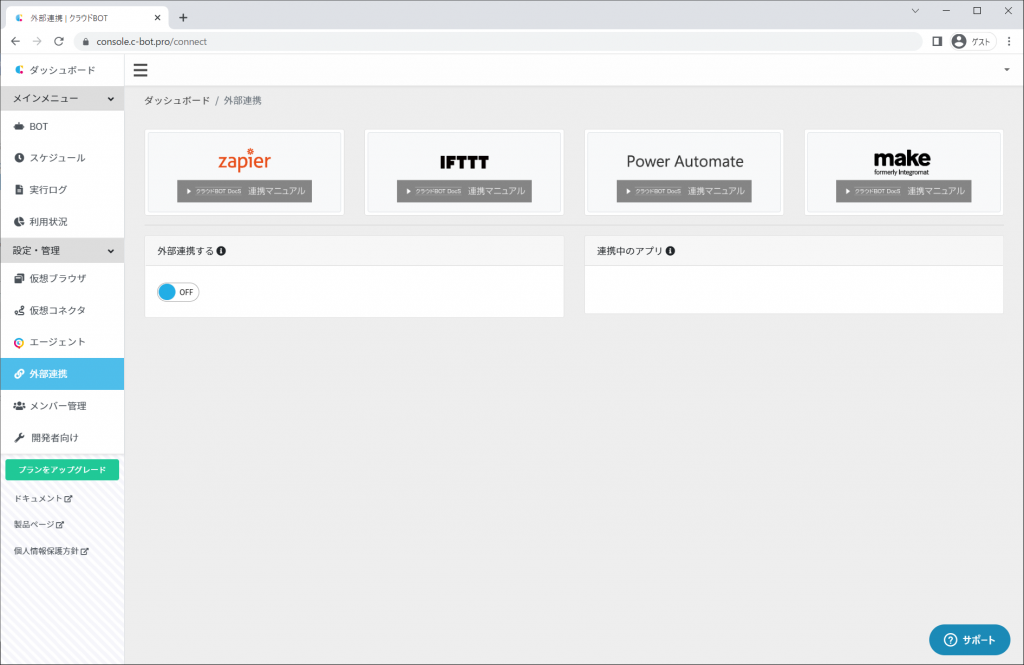
Task: Open Chrome tab search dropdown
Action: click(x=915, y=11)
